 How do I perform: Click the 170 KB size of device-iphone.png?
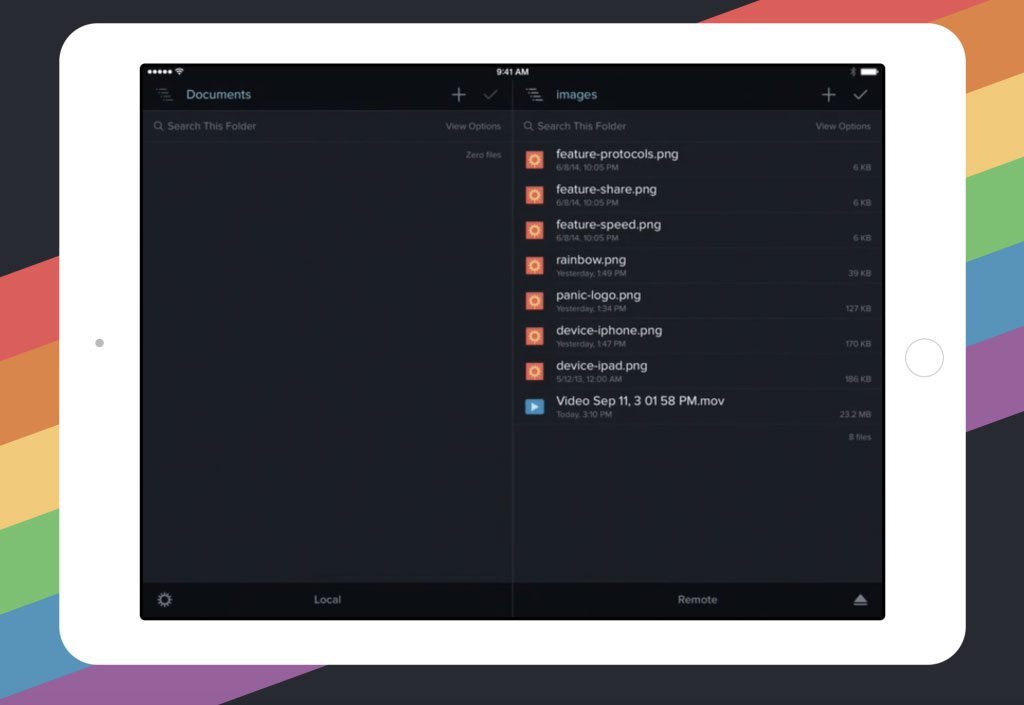coord(858,343)
